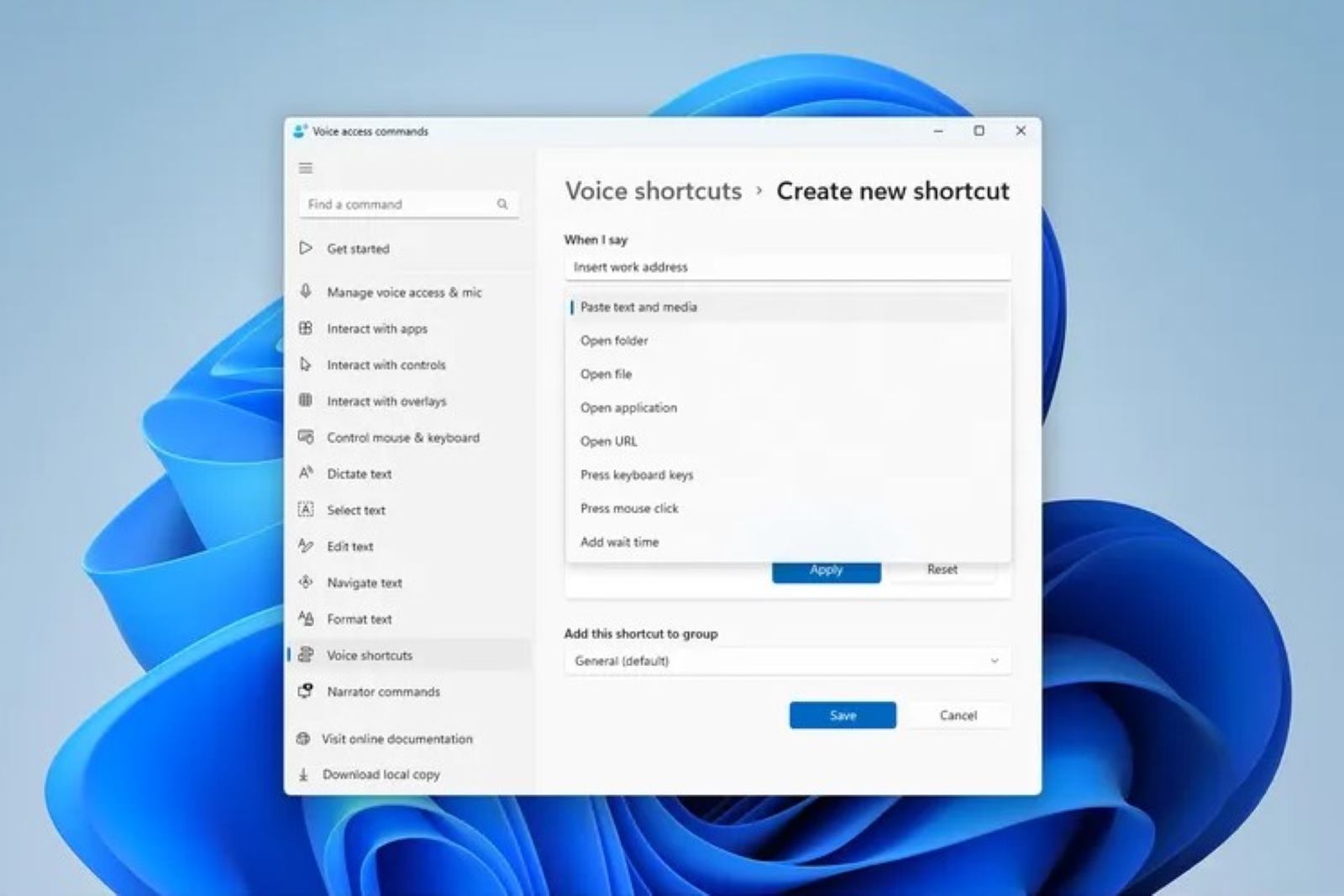Click the Find a command search box
1344x896 pixels.
pos(408,204)
